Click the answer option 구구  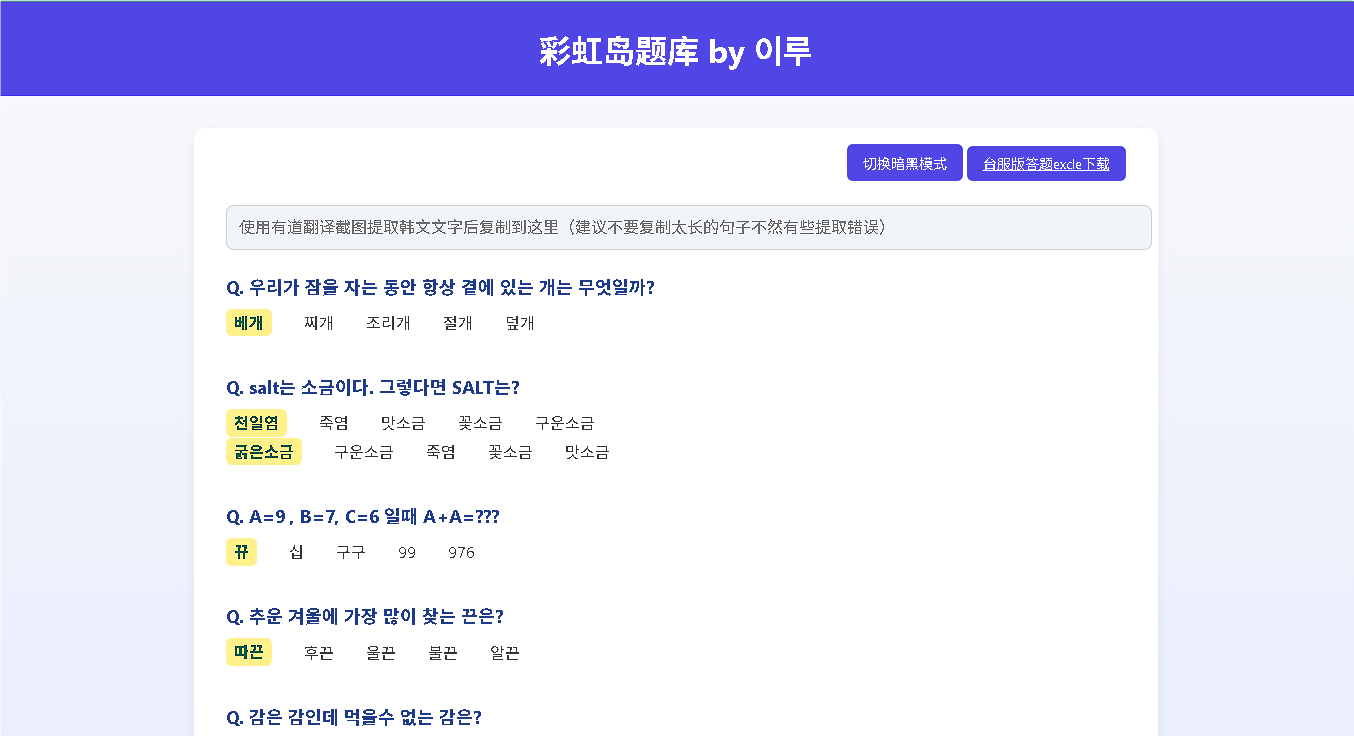tap(350, 553)
